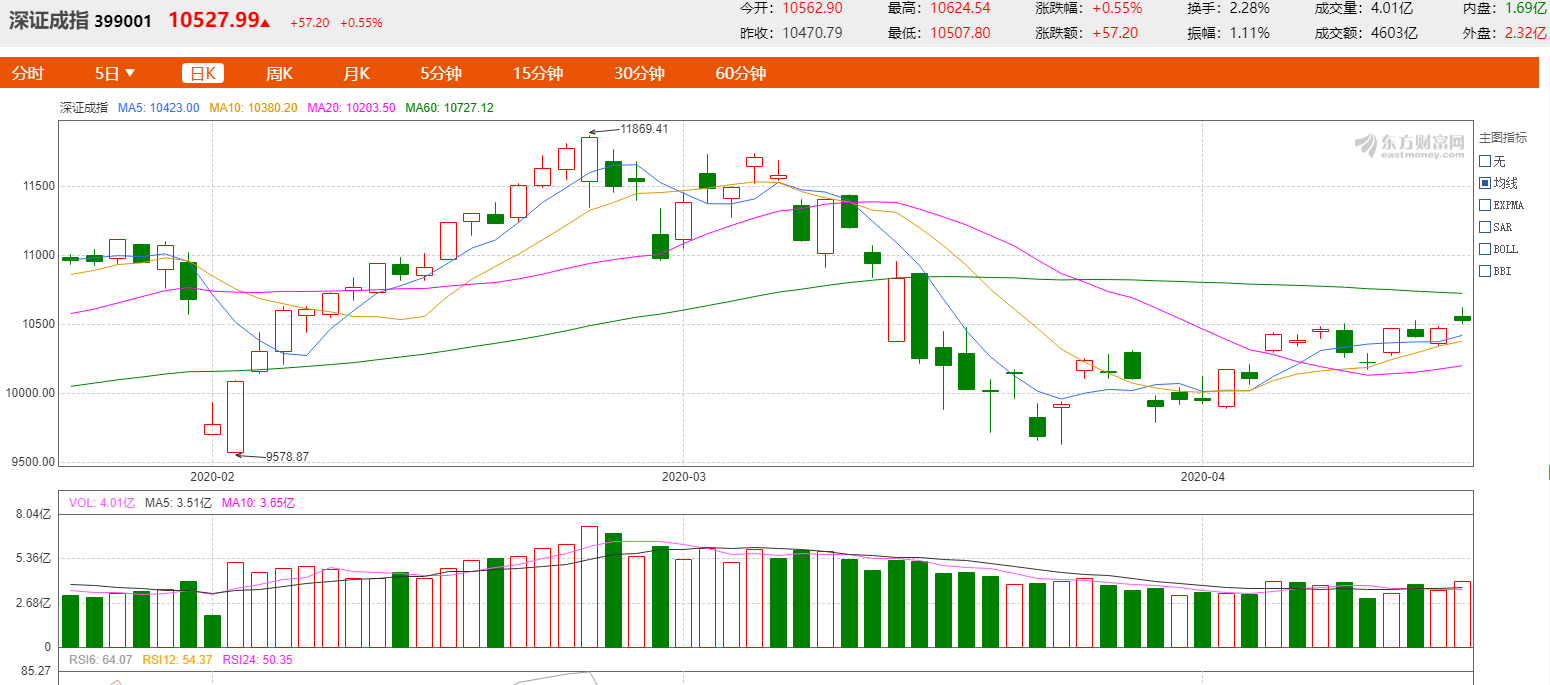Click the 东方财富网 logo watermark
Image resolution: width=1550 pixels, height=685 pixels.
[1409, 146]
